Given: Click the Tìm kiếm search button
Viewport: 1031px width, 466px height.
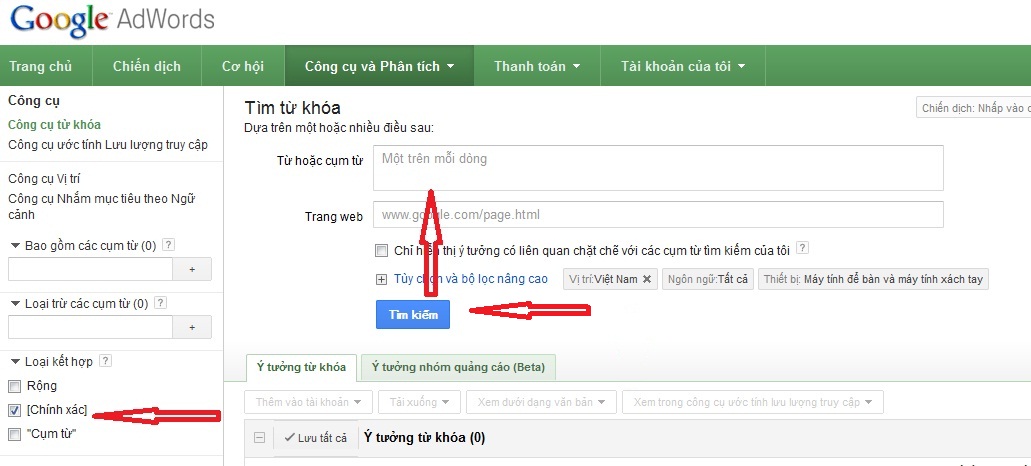Looking at the screenshot, I should pyautogui.click(x=413, y=315).
